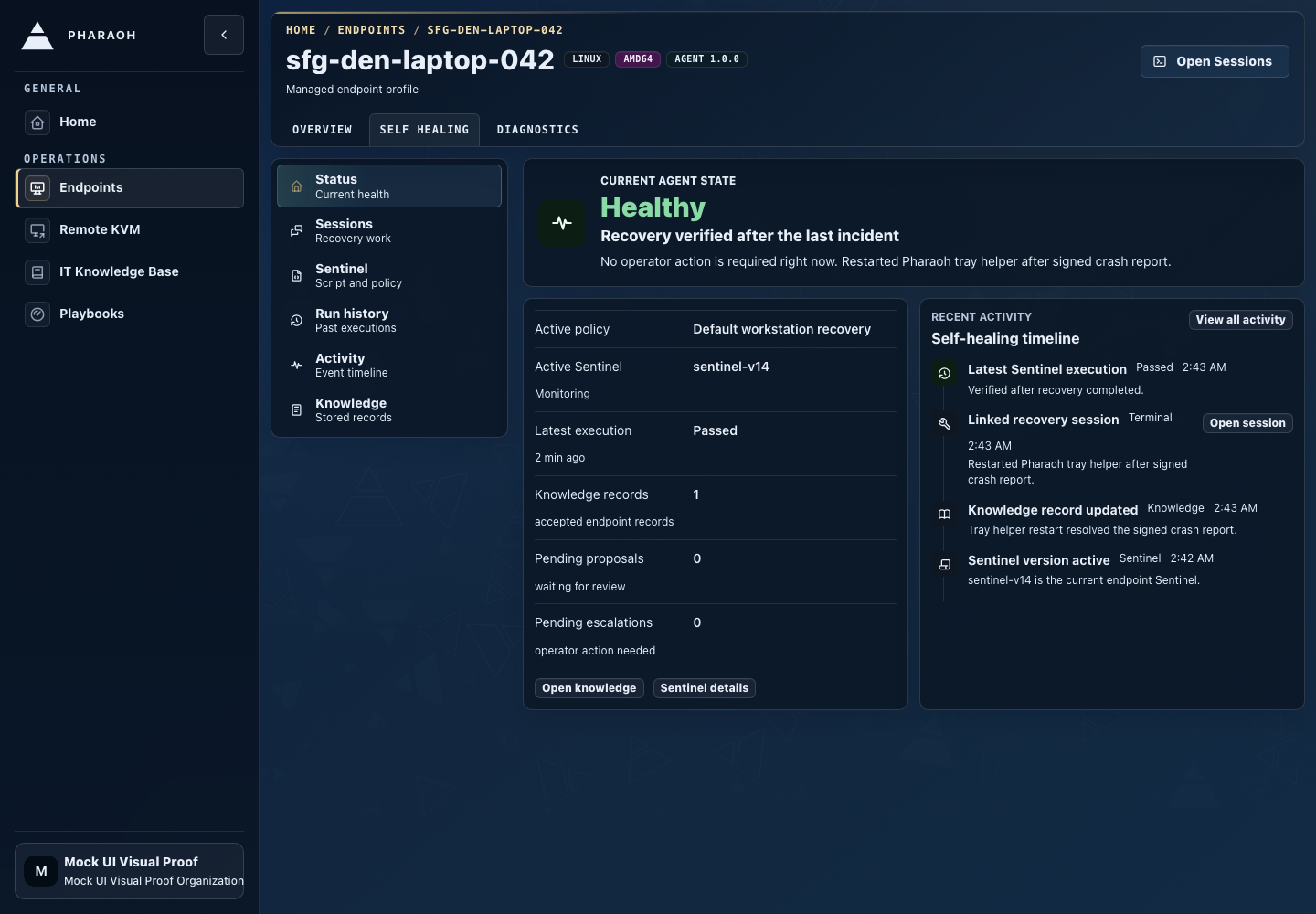Open Sentinel Script and policy item
This screenshot has height=914, width=1316.
point(389,276)
